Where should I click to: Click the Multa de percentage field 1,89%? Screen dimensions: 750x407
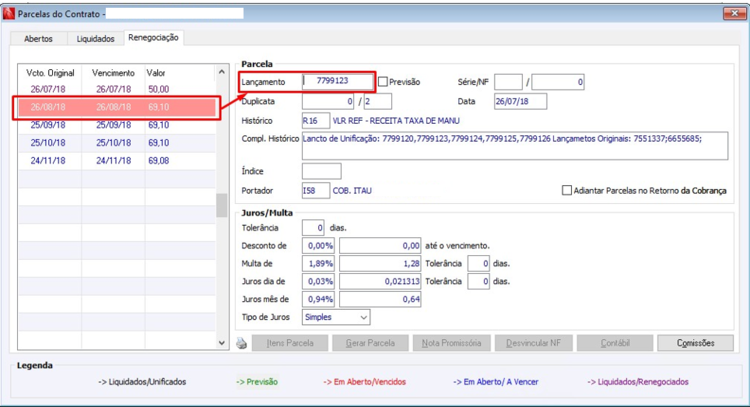318,264
